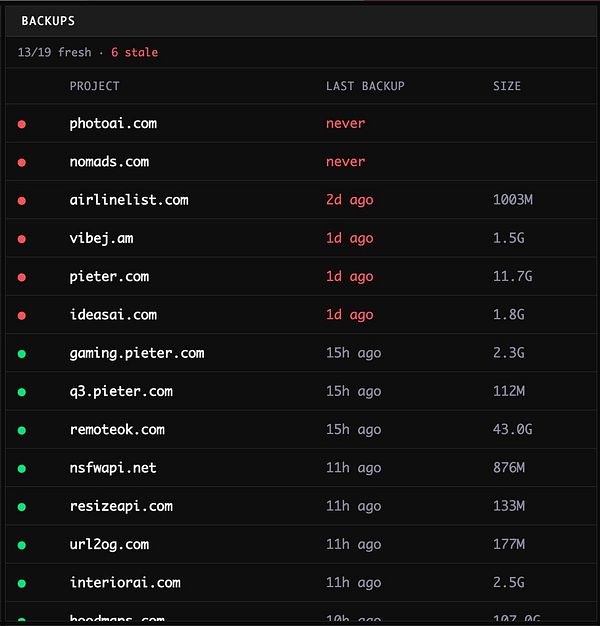Click 'never' backup status for photoai.com
600x626 pixels.
coord(346,123)
